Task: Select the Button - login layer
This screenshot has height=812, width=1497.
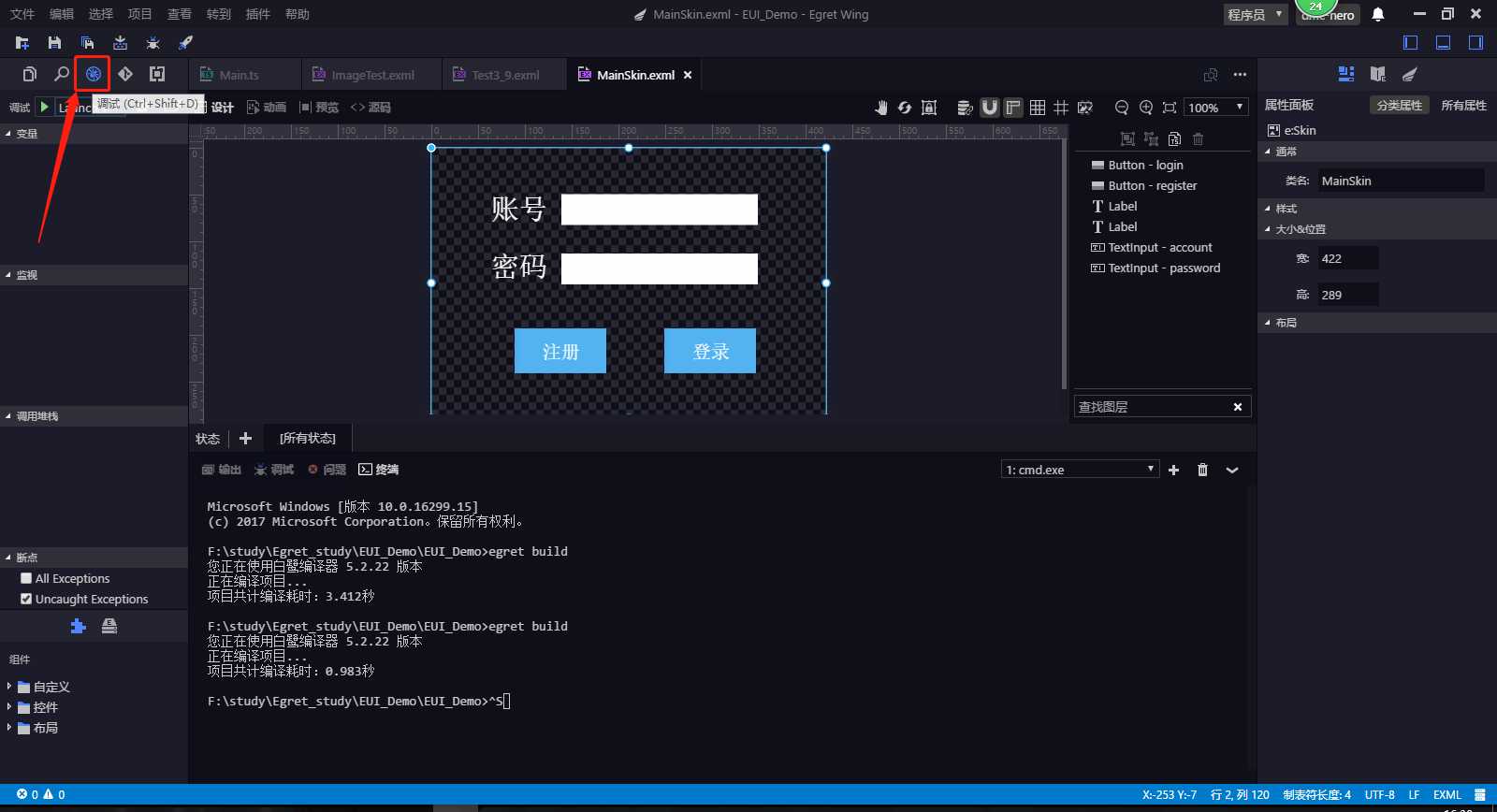Action: coord(1145,165)
